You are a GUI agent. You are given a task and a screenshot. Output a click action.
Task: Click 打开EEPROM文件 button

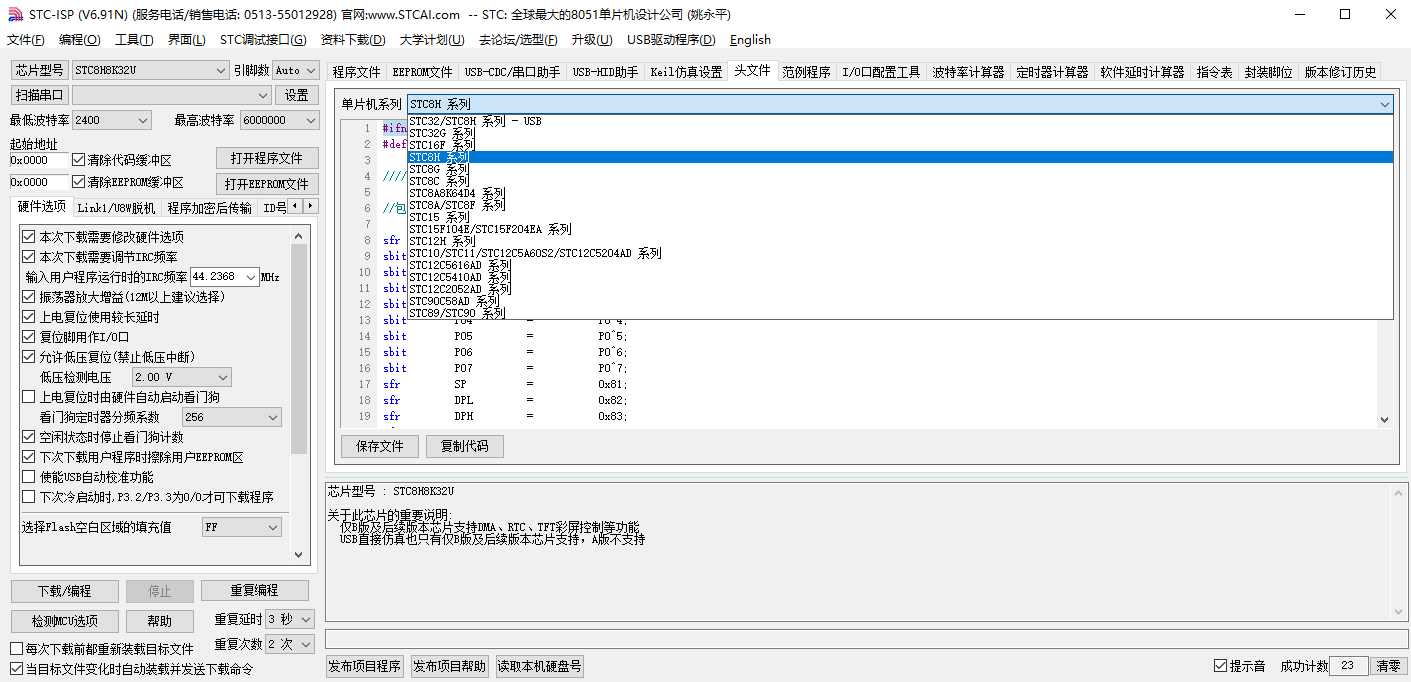[x=267, y=184]
